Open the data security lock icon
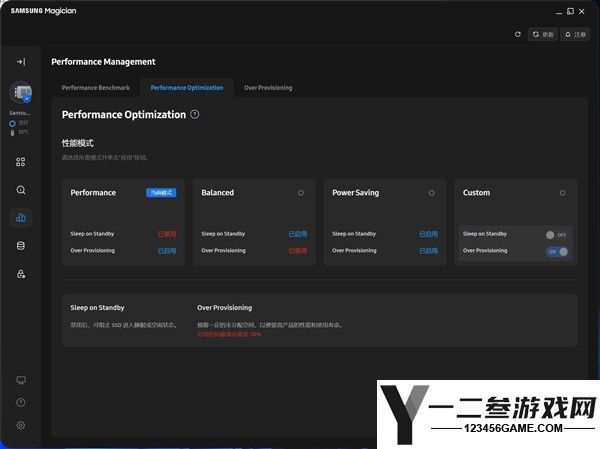Image resolution: width=600 pixels, height=449 pixels. pos(21,274)
